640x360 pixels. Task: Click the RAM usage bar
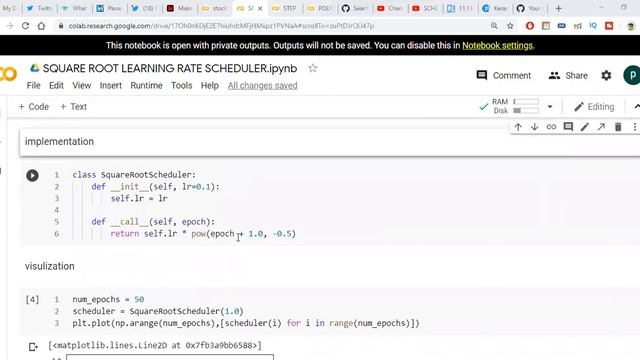click(x=526, y=101)
